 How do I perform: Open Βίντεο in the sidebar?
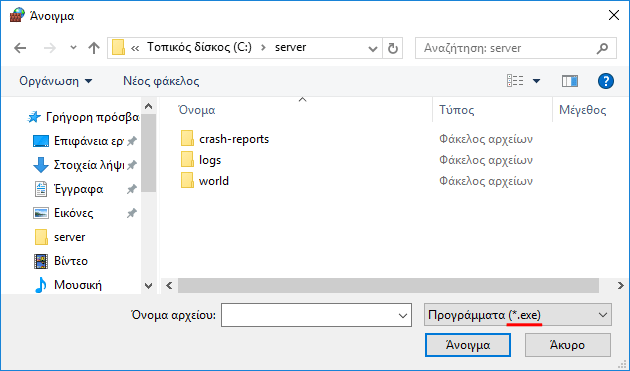point(61,261)
